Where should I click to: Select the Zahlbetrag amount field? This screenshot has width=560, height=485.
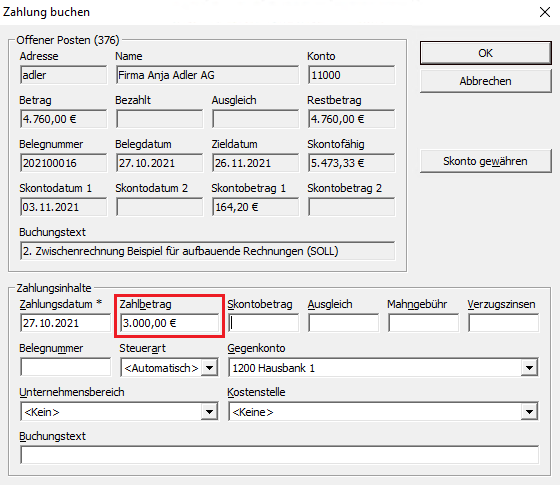click(x=169, y=323)
